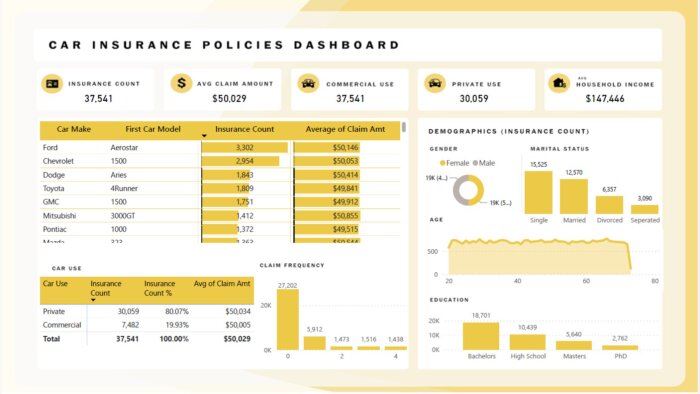The height and width of the screenshot is (394, 700).
Task: Select the claim frequency 0 bar
Action: 288,319
